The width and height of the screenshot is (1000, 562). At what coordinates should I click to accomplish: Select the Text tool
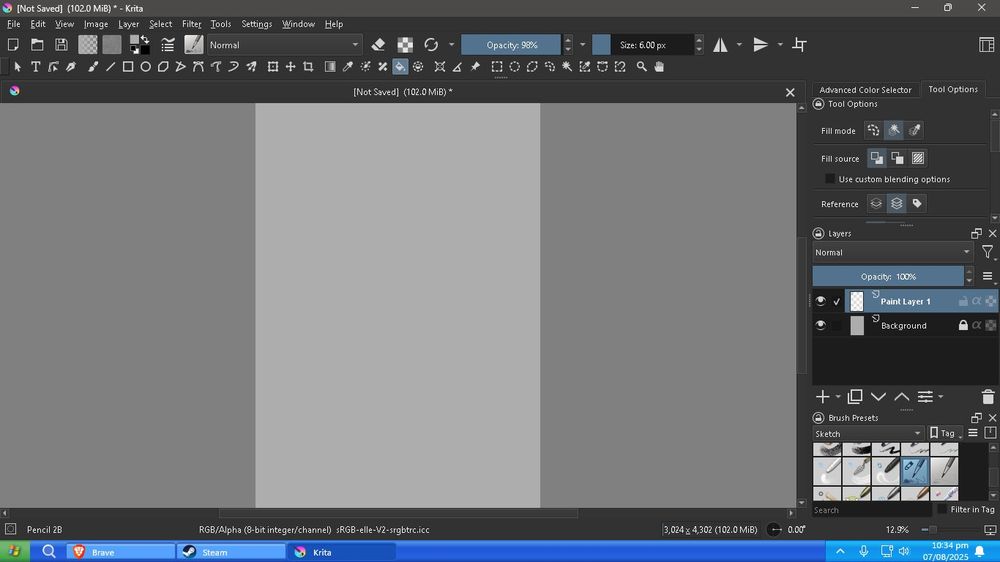point(36,66)
